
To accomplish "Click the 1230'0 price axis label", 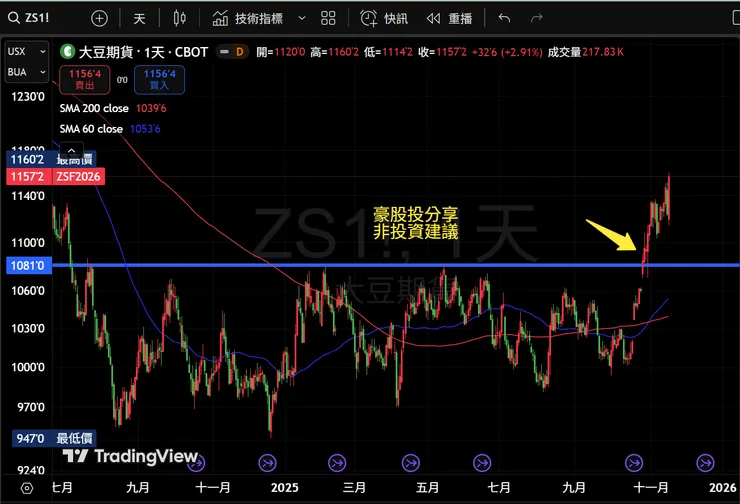I will pos(28,97).
